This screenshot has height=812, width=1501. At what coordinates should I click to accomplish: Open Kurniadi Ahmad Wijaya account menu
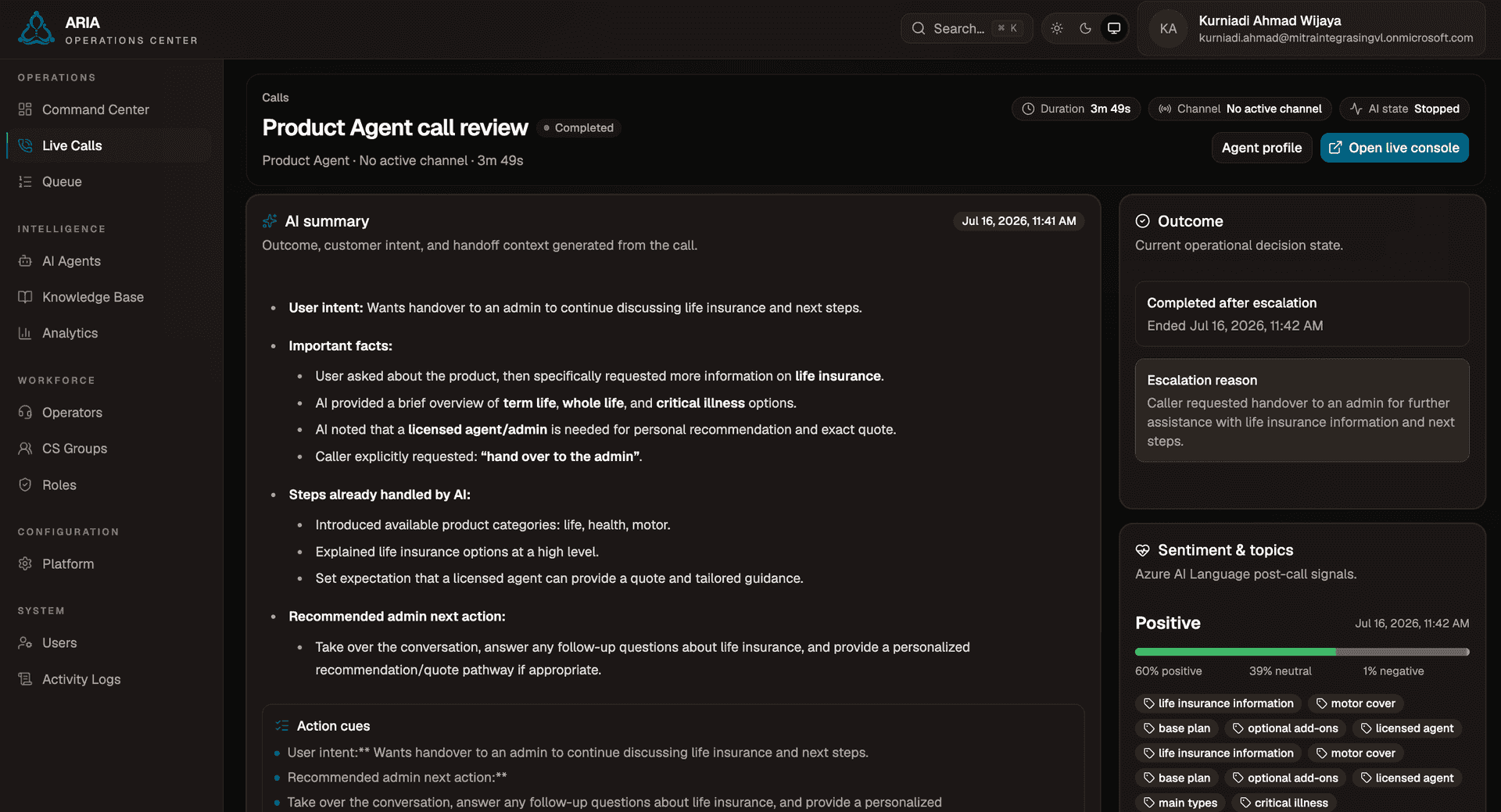(x=1312, y=29)
